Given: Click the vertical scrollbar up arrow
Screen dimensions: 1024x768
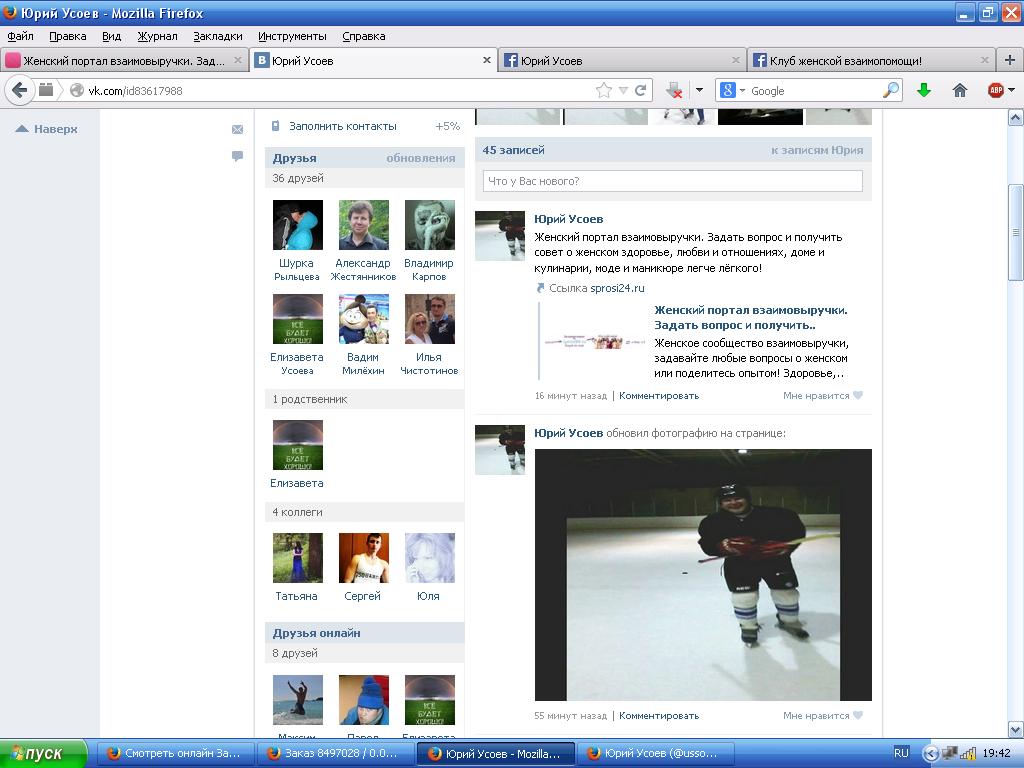Looking at the screenshot, I should click(1016, 118).
